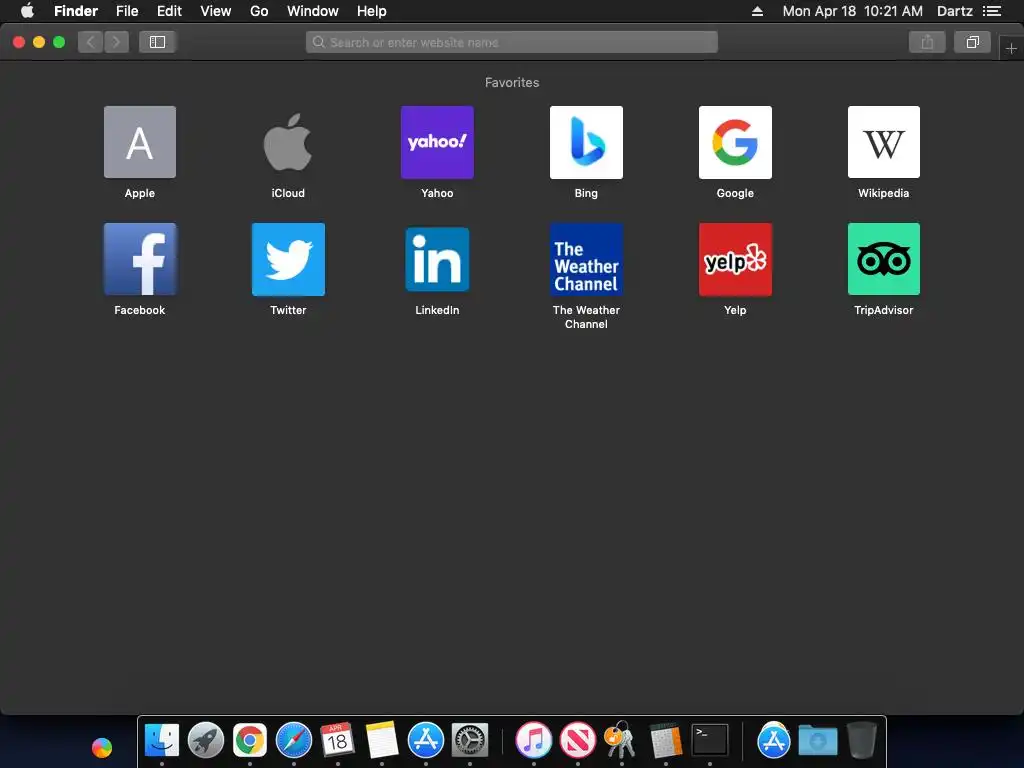Screen dimensions: 1024x768
Task: Open the Bing favorite
Action: pos(586,142)
